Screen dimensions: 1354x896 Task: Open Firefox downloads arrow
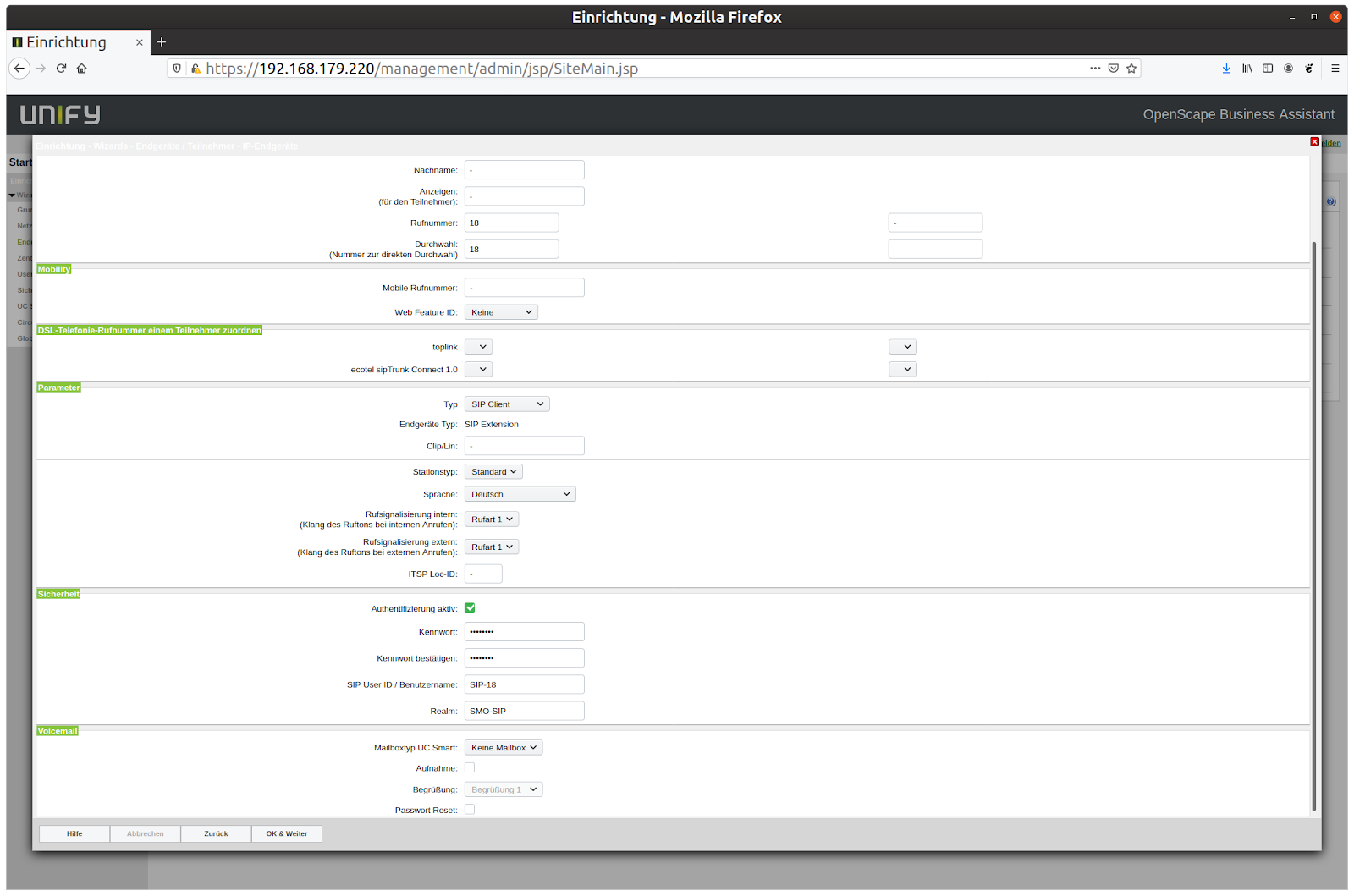(x=1226, y=69)
